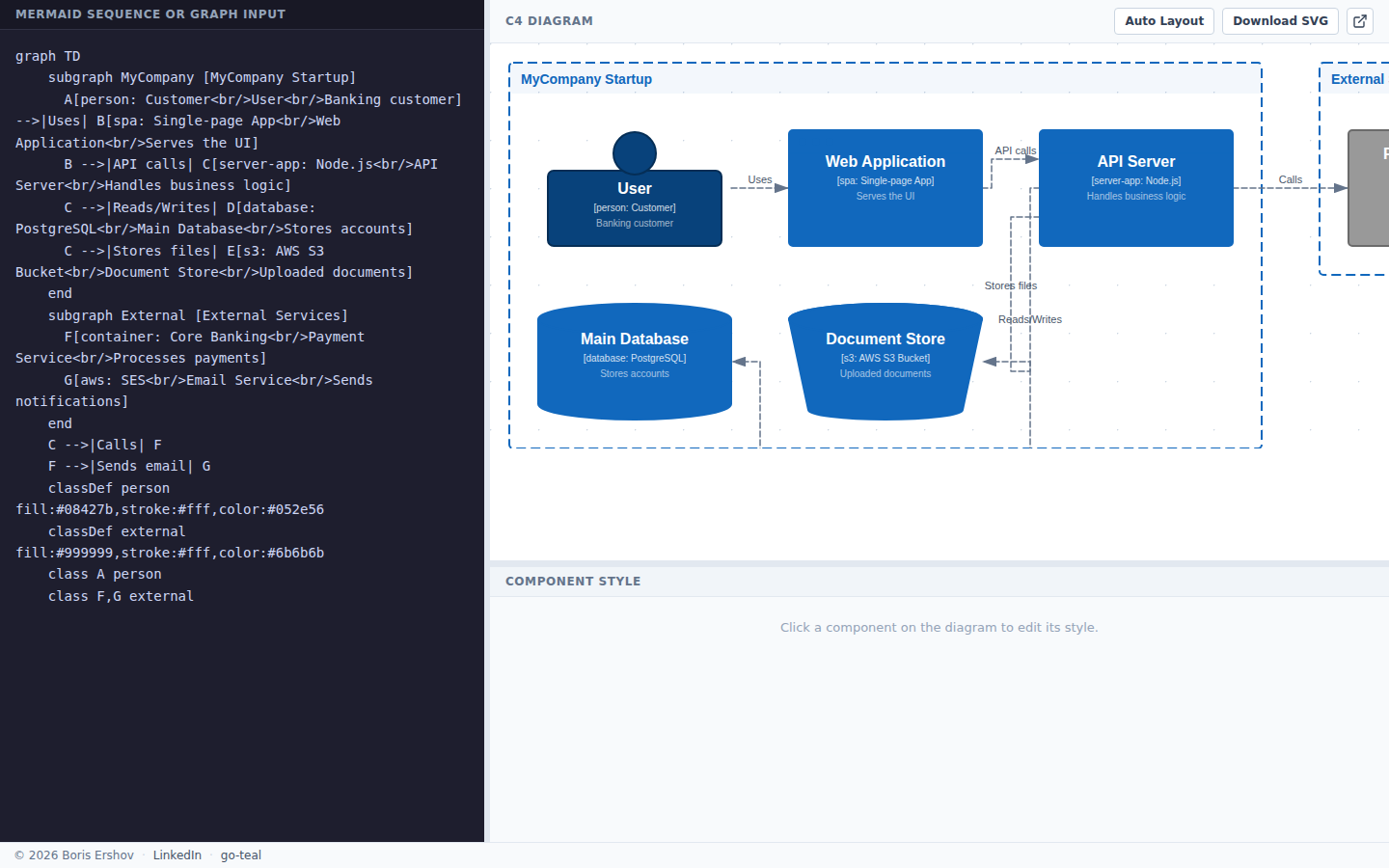Select the Web Application component
The width and height of the screenshot is (1389, 868).
pyautogui.click(x=885, y=188)
